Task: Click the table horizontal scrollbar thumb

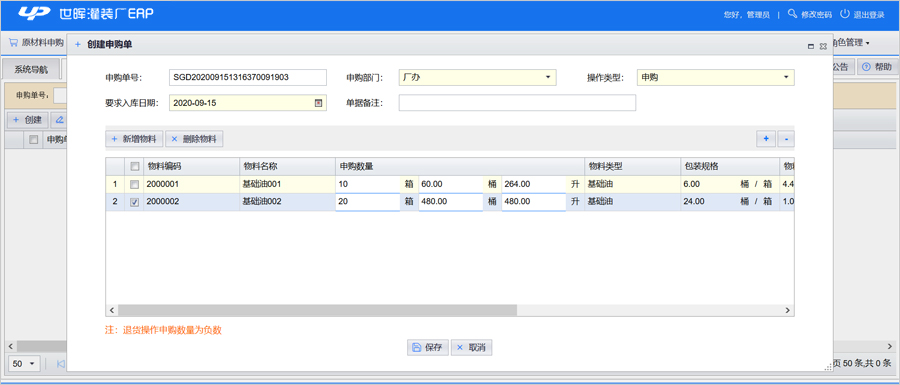Action: [318, 310]
